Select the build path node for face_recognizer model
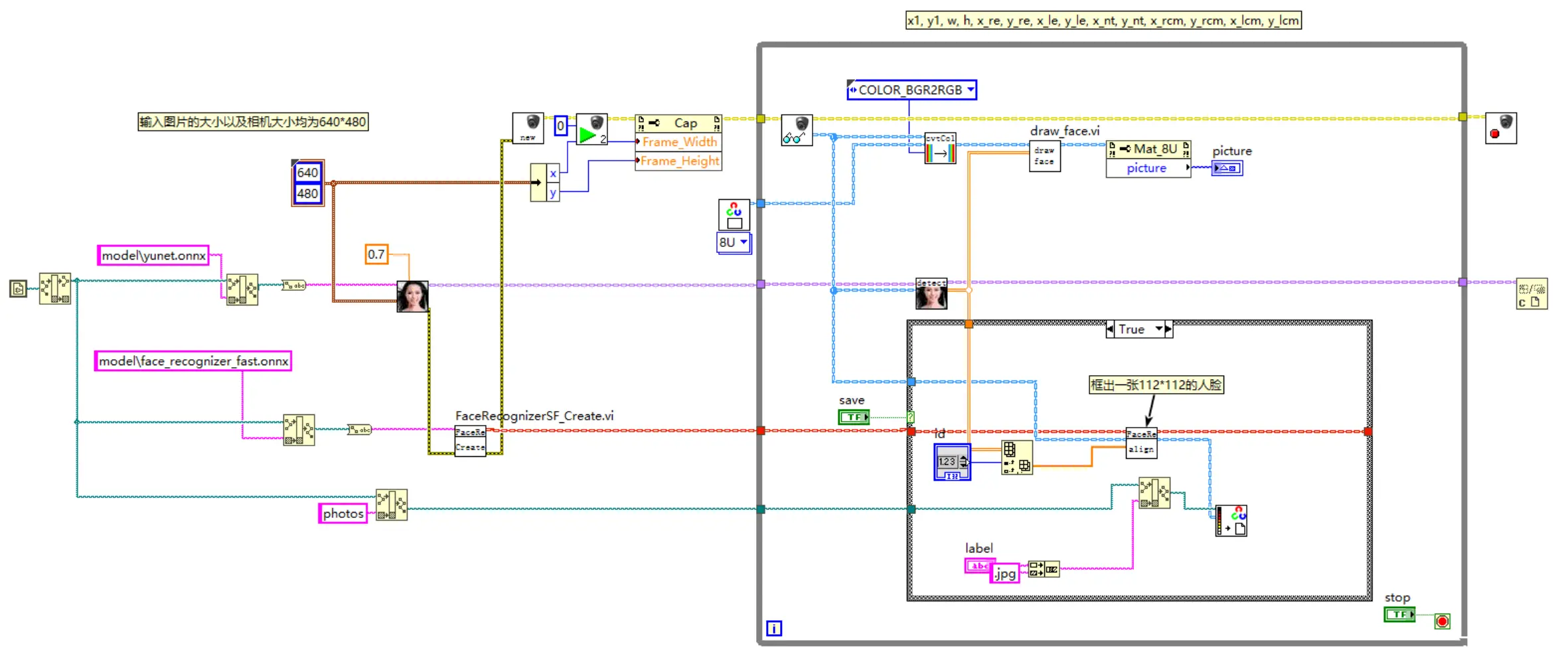The width and height of the screenshot is (1568, 654). tap(299, 430)
